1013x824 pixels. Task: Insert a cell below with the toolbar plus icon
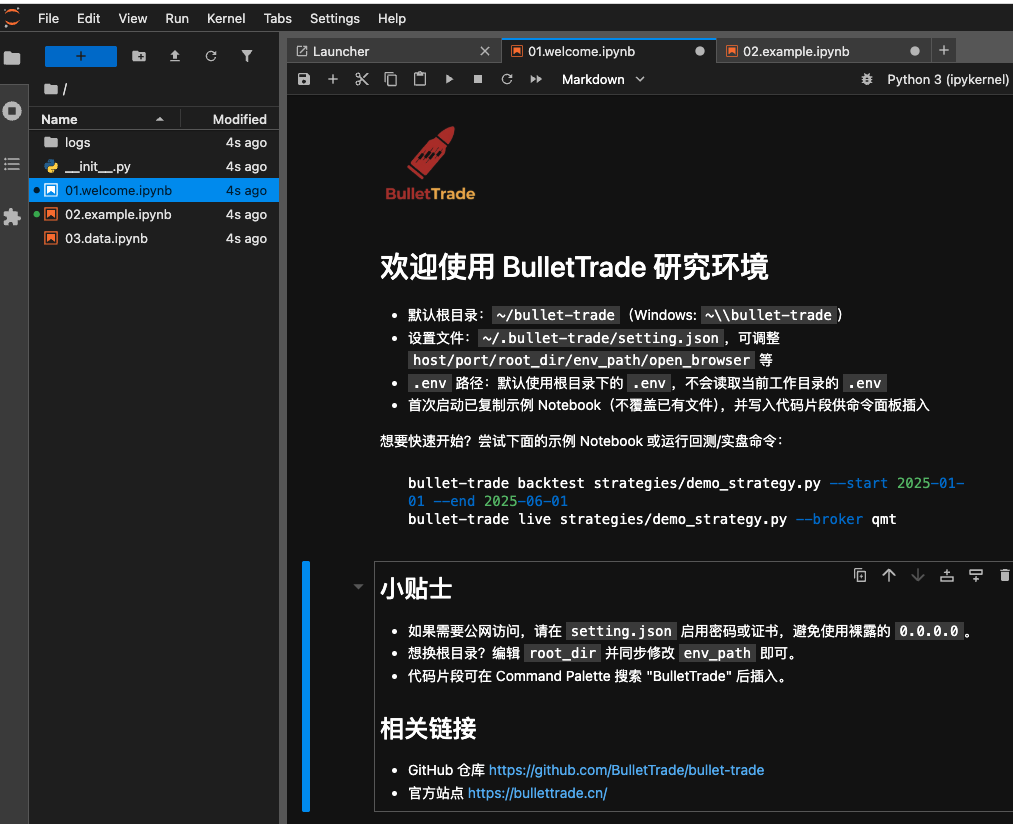pyautogui.click(x=333, y=79)
